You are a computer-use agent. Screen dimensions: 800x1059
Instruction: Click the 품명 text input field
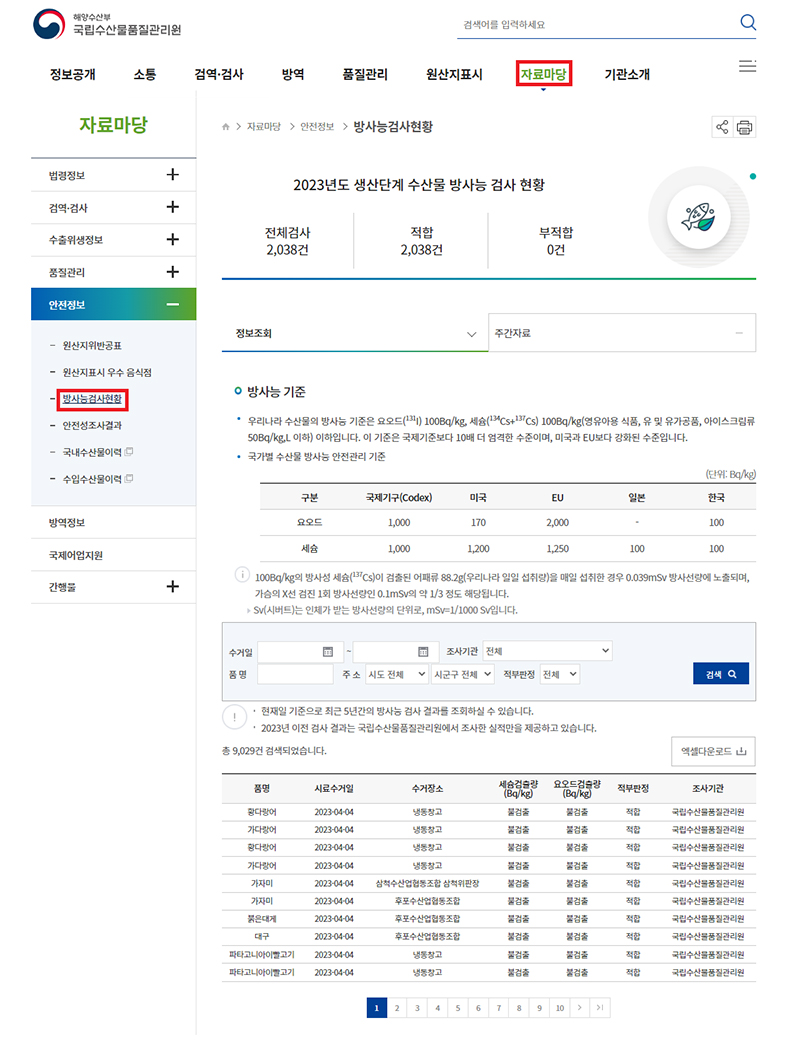coord(295,675)
